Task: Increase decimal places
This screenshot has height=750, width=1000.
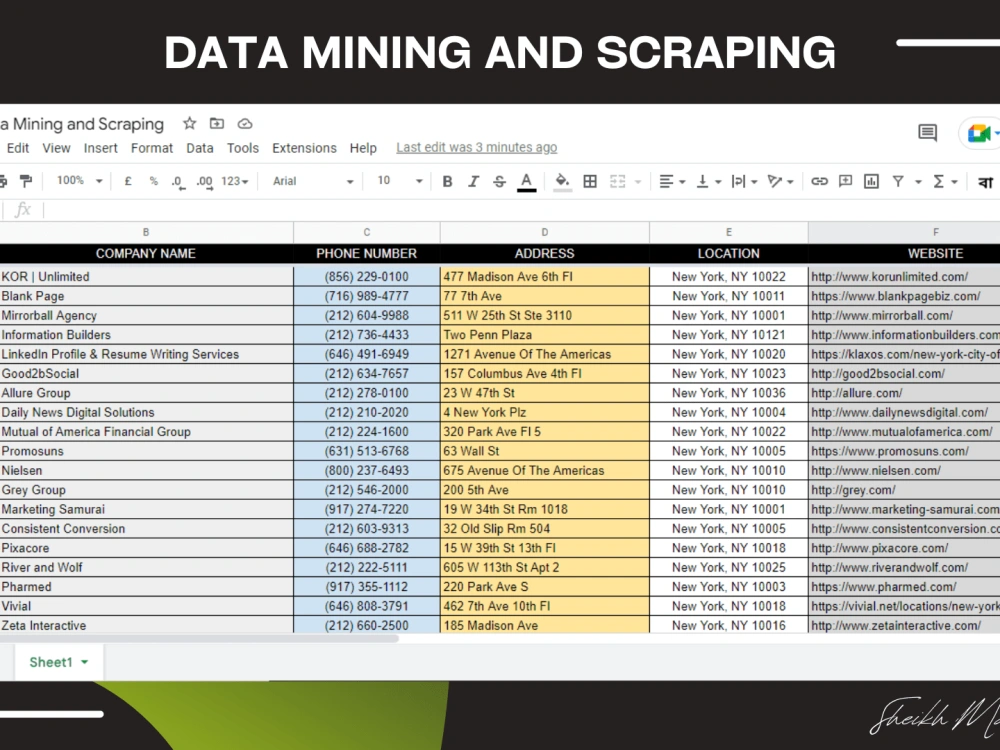Action: [204, 182]
